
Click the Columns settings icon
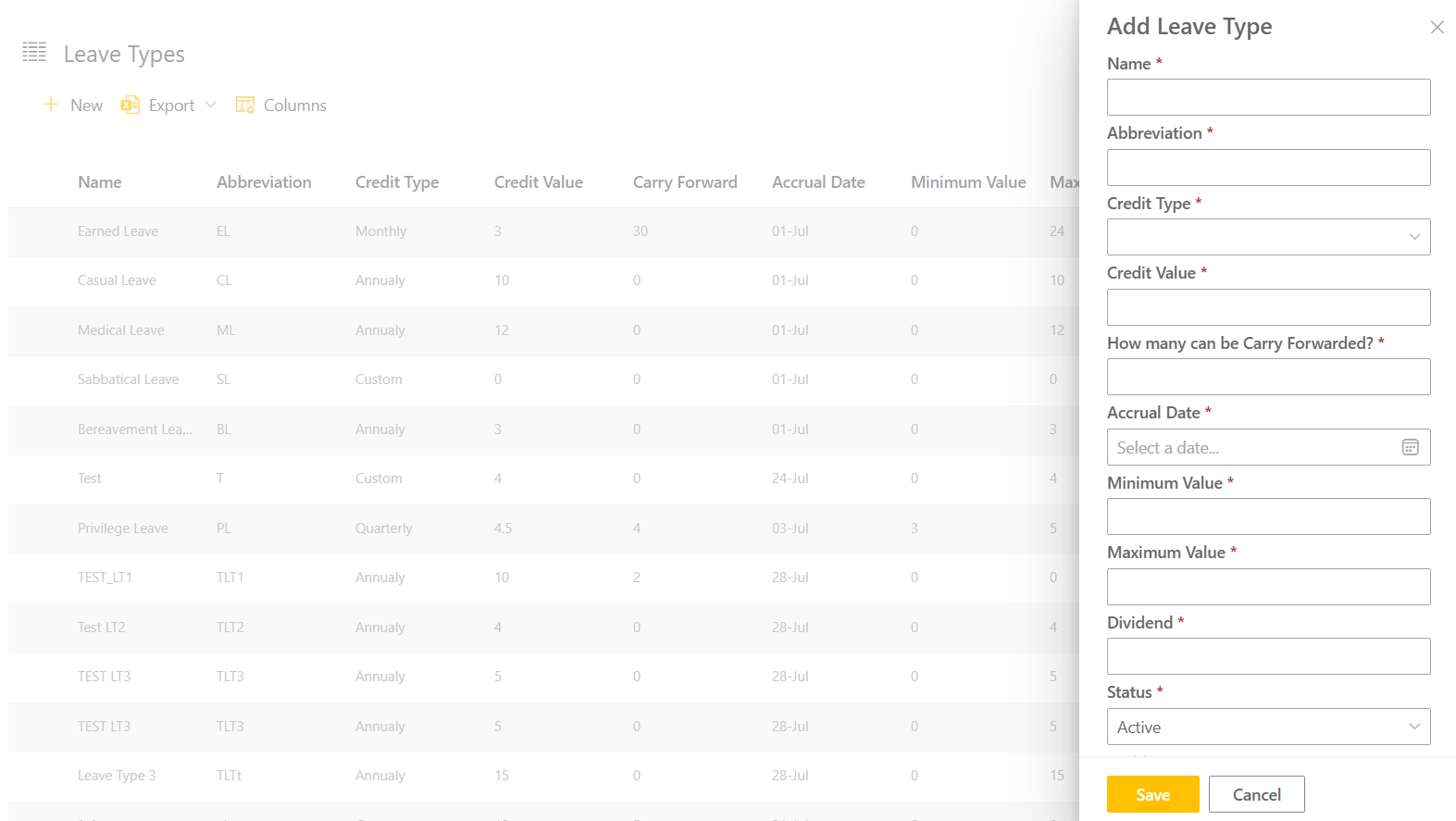point(245,106)
